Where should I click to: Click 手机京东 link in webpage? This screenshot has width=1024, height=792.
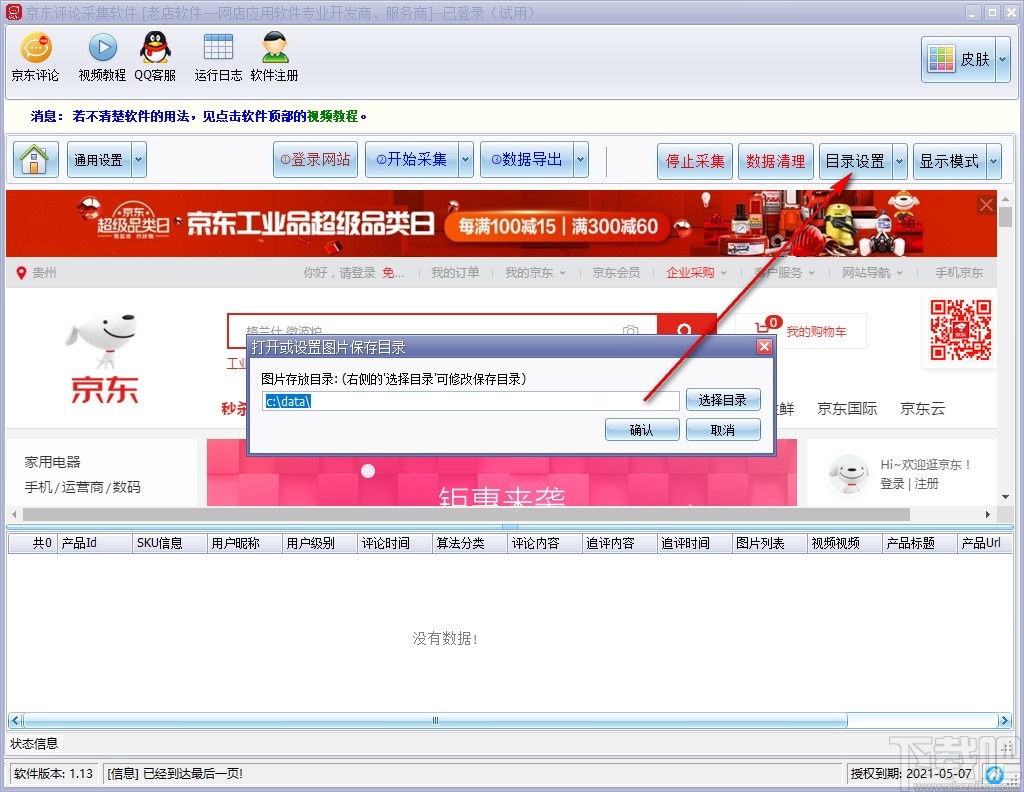click(x=959, y=273)
